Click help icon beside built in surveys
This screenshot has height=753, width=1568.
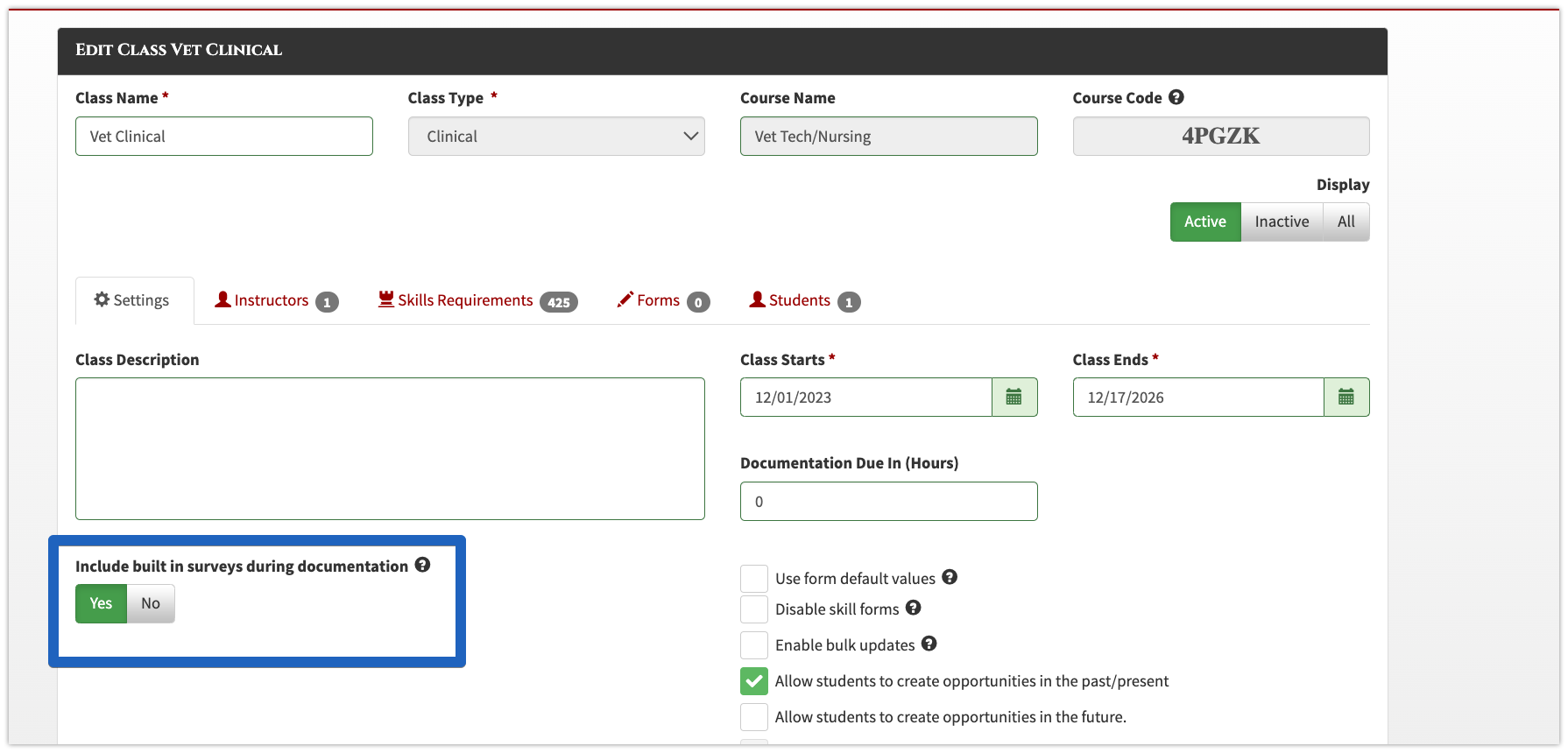point(422,565)
